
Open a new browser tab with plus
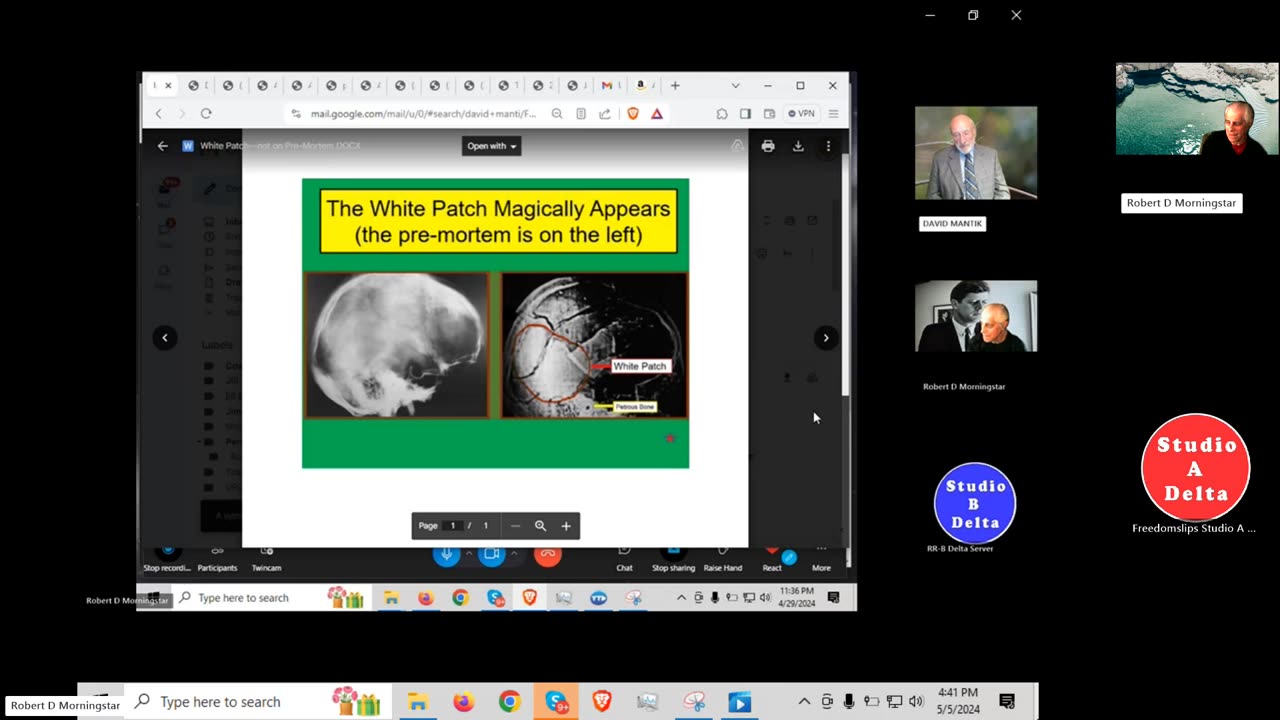point(675,86)
